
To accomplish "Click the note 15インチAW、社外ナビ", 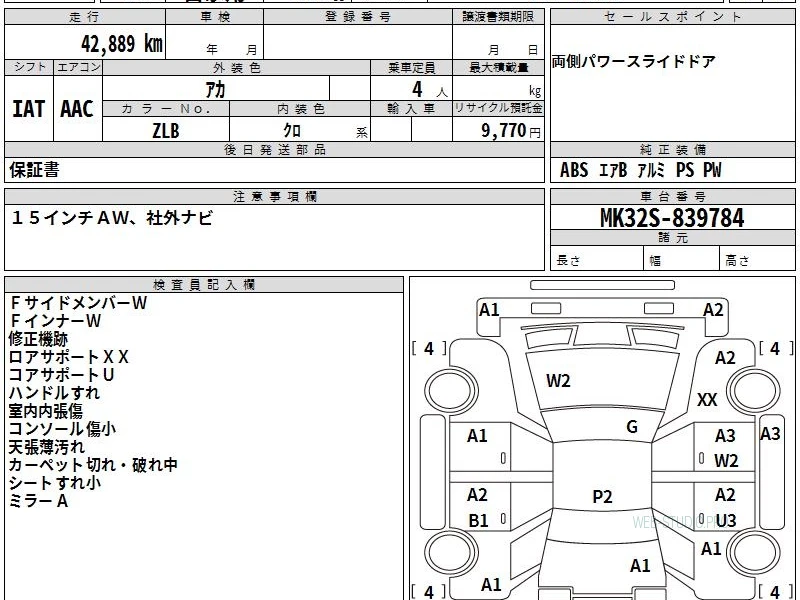I will (112, 218).
